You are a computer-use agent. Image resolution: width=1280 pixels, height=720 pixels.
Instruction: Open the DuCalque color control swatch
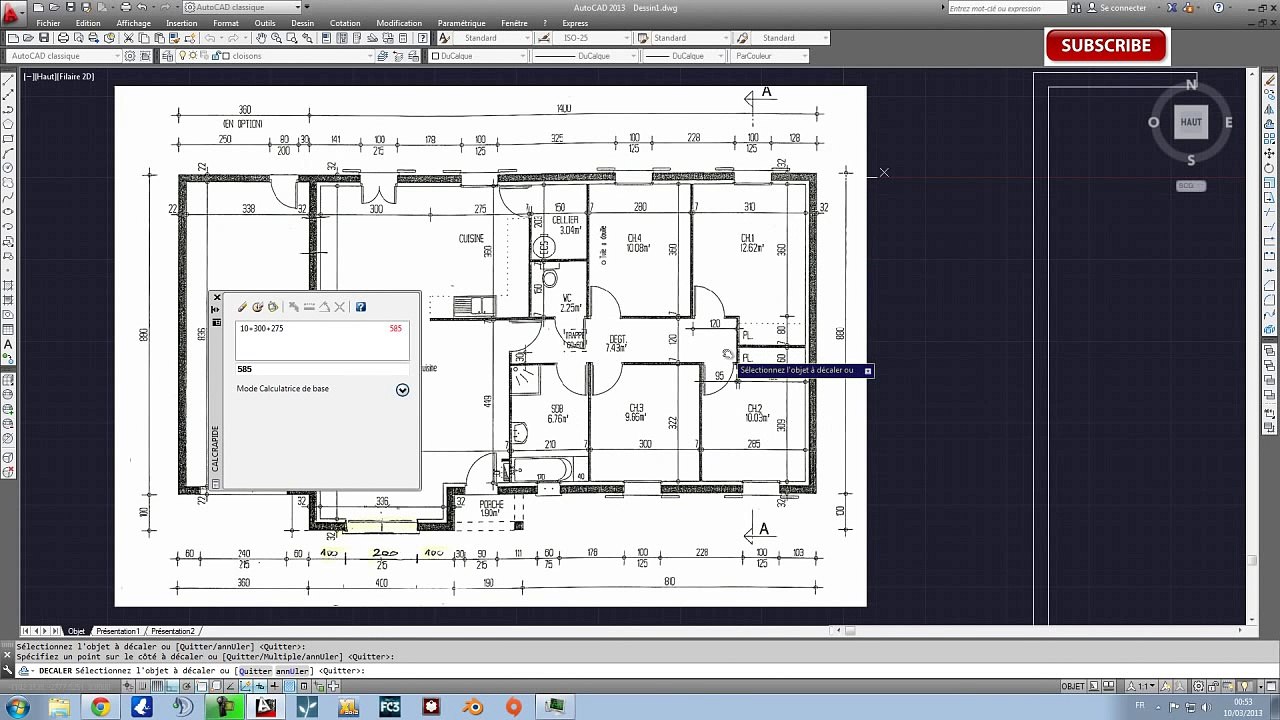pyautogui.click(x=478, y=56)
